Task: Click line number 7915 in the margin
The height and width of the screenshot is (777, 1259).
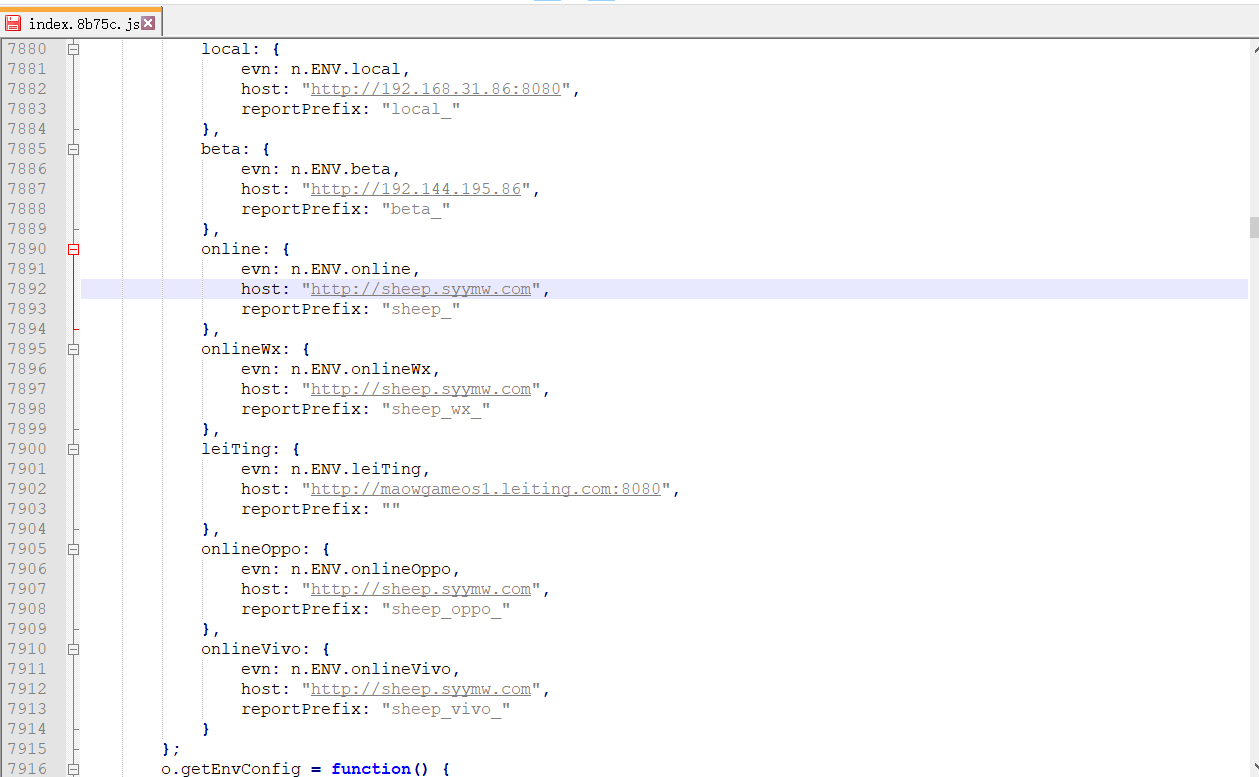Action: [x=27, y=749]
